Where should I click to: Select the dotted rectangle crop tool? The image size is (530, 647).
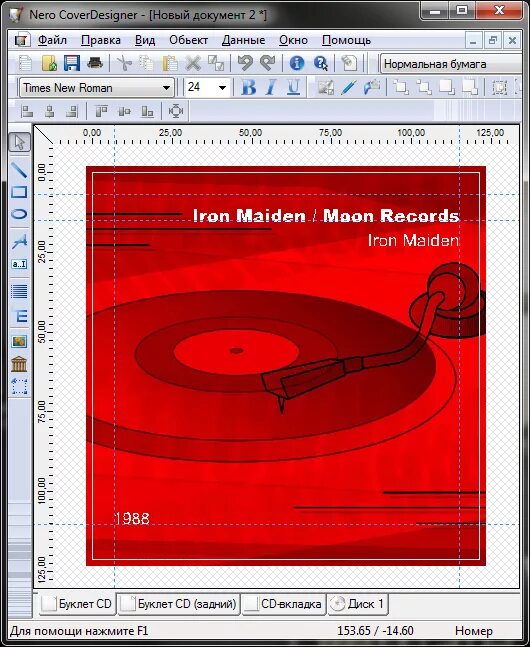pos(19,387)
